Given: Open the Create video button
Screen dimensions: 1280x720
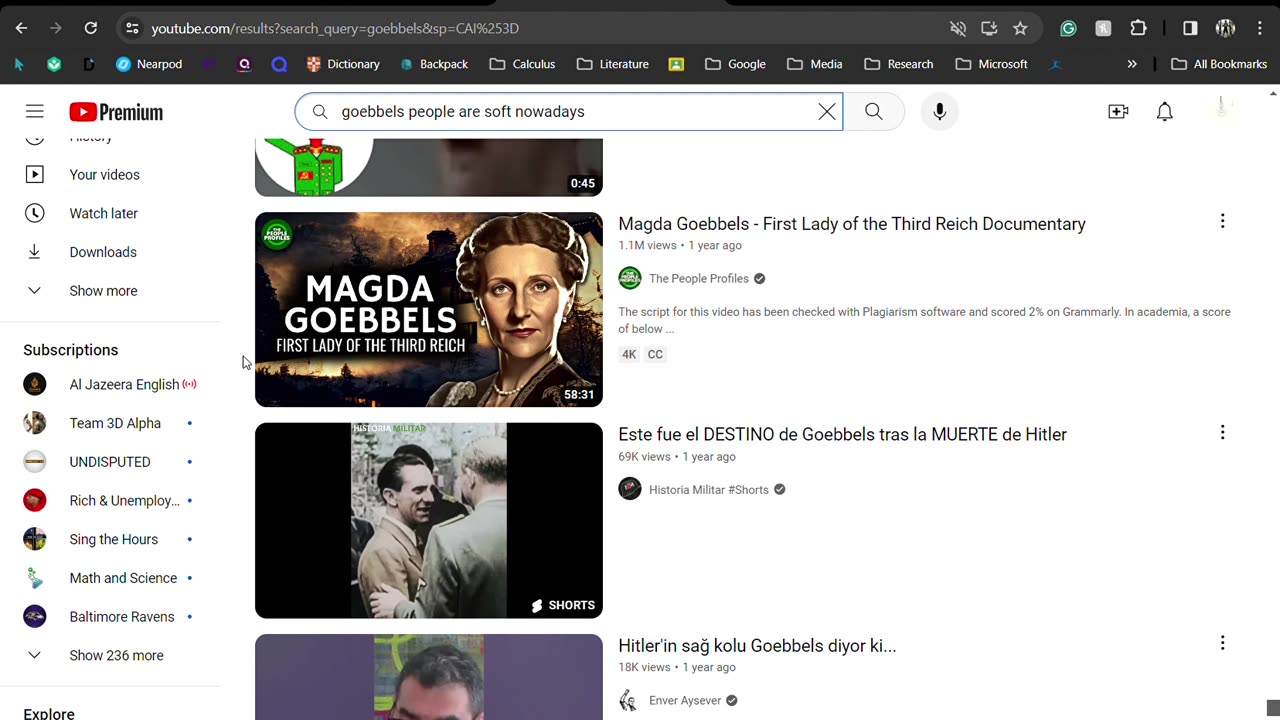Looking at the screenshot, I should point(1118,112).
